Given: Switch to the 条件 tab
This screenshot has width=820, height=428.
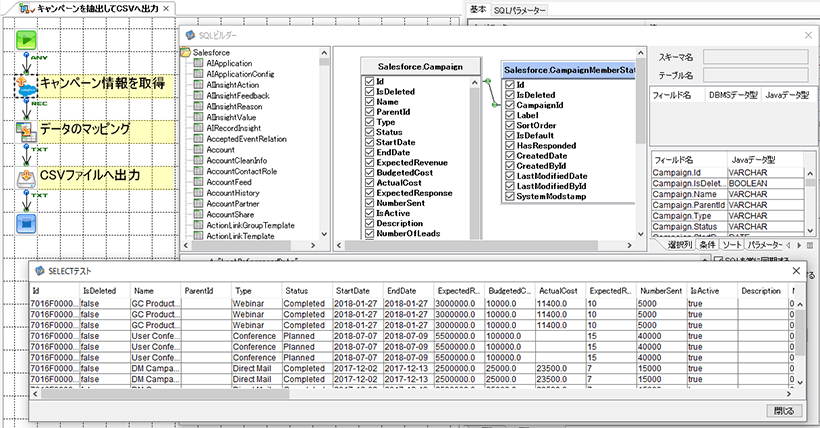Looking at the screenshot, I should (x=708, y=245).
